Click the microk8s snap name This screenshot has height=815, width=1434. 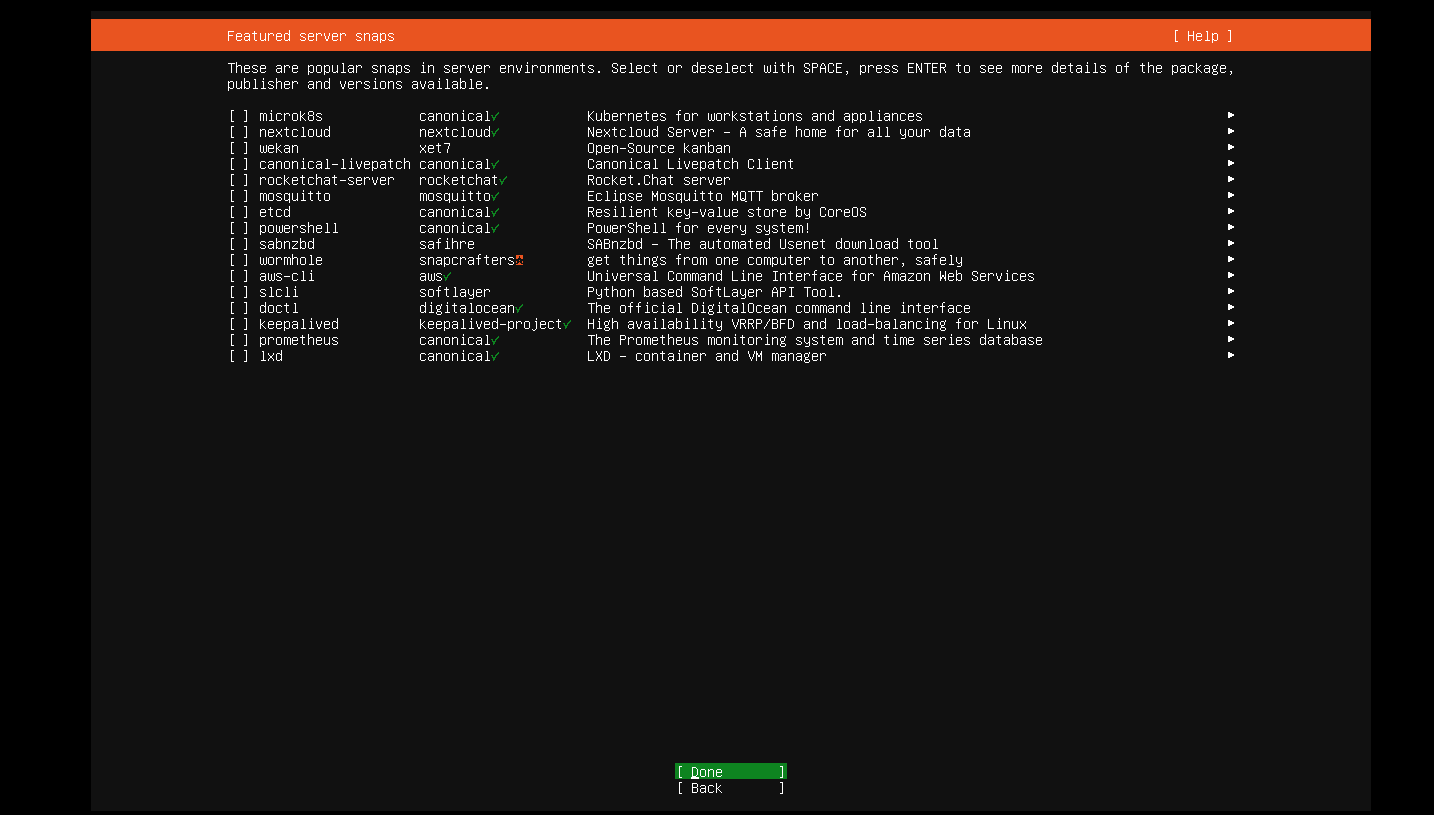(291, 116)
